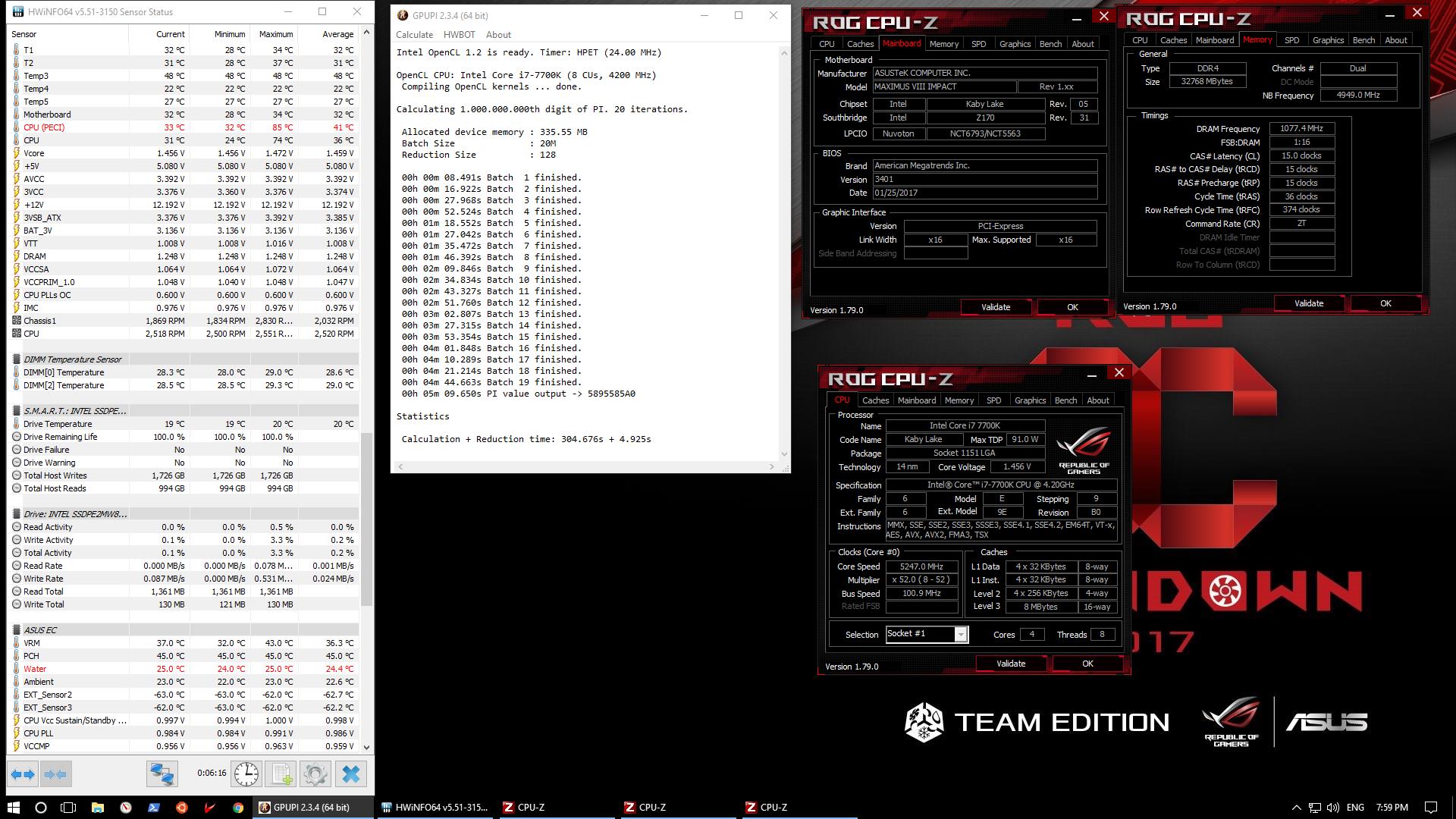Select Water temperature sensor row
Image resolution: width=1456 pixels, height=819 pixels.
tap(184, 669)
